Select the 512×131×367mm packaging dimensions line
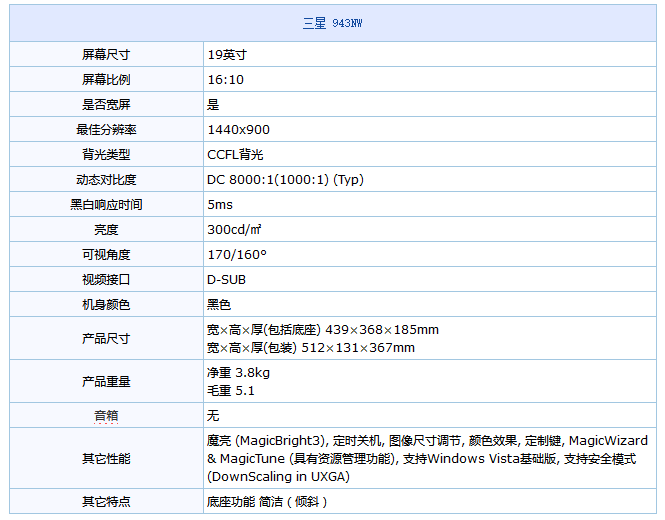Screen dimensions: 665x520 pyautogui.click(x=311, y=348)
